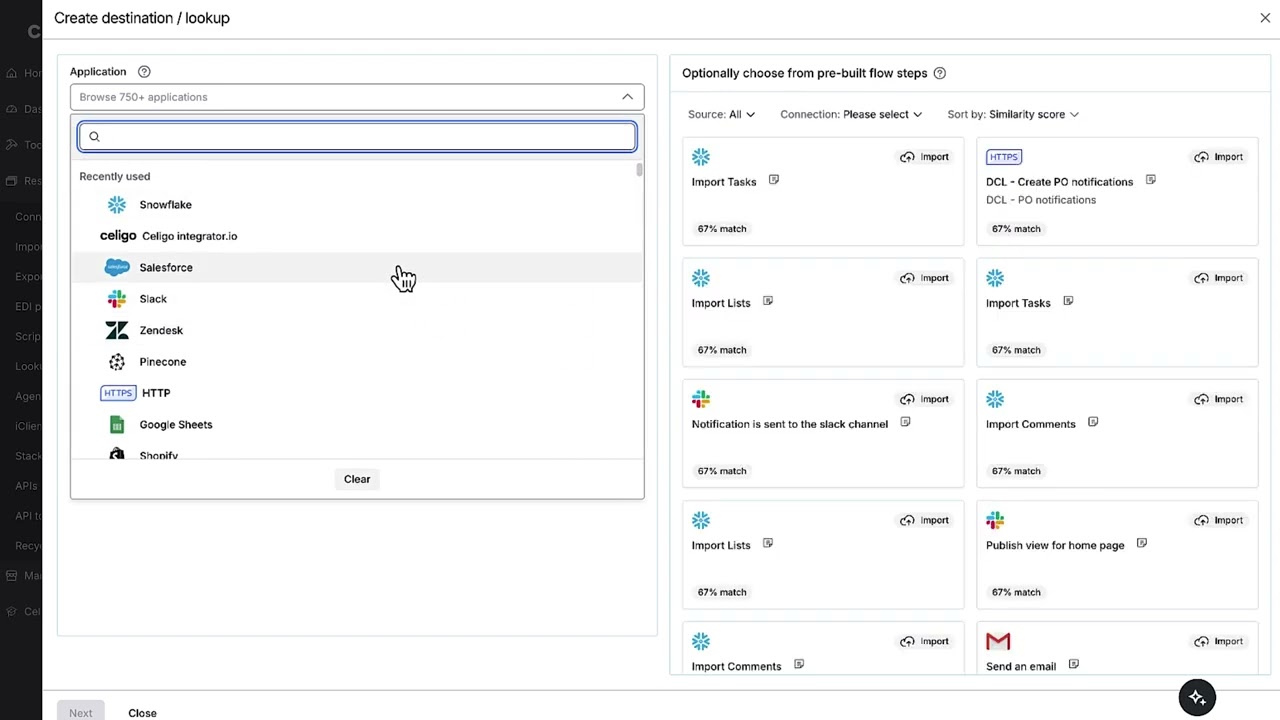Image resolution: width=1280 pixels, height=720 pixels.
Task: Click Clear in the application dropdown
Action: pyautogui.click(x=357, y=479)
